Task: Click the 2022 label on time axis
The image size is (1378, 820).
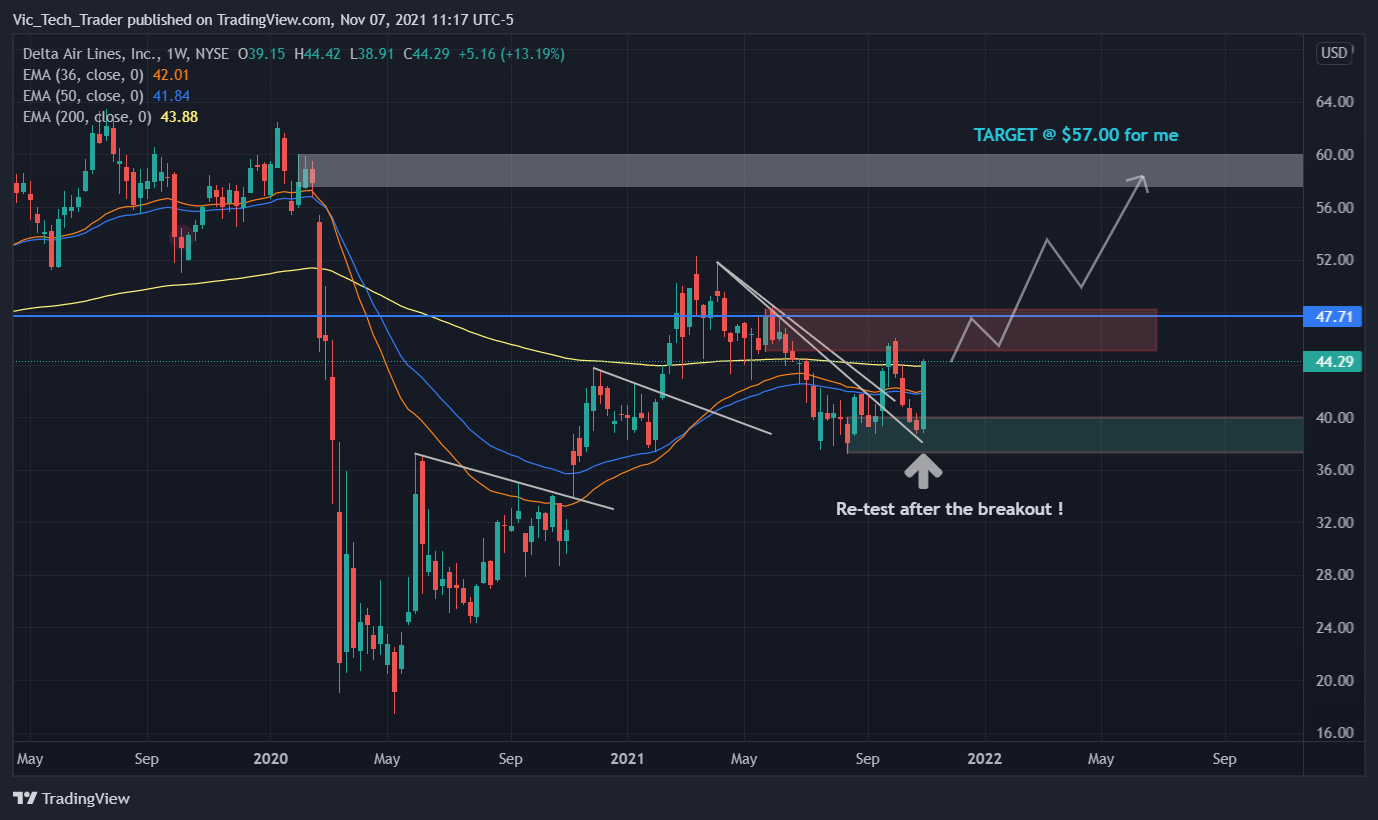Action: [985, 759]
